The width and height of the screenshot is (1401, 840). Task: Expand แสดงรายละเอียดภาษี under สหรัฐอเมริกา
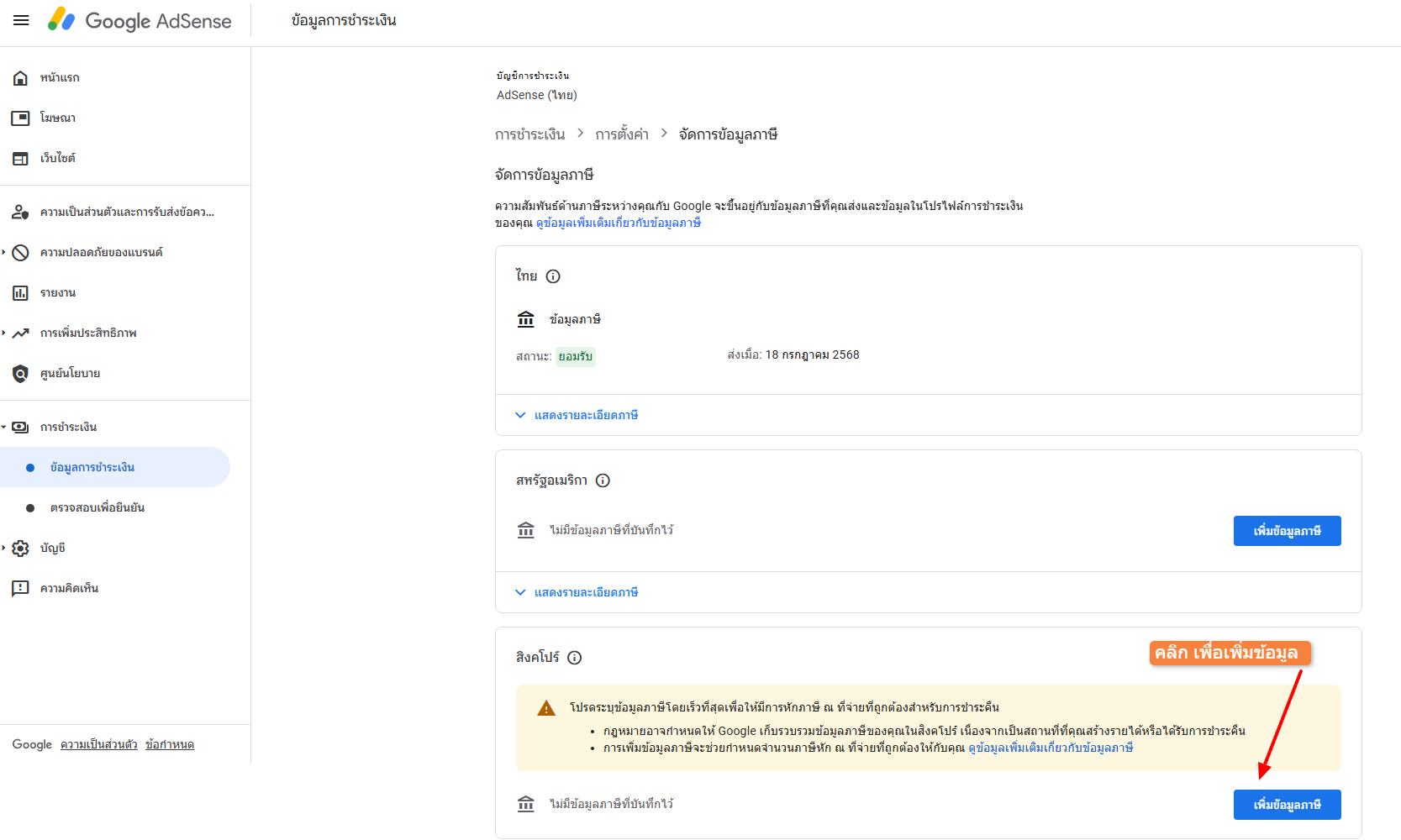tap(577, 592)
